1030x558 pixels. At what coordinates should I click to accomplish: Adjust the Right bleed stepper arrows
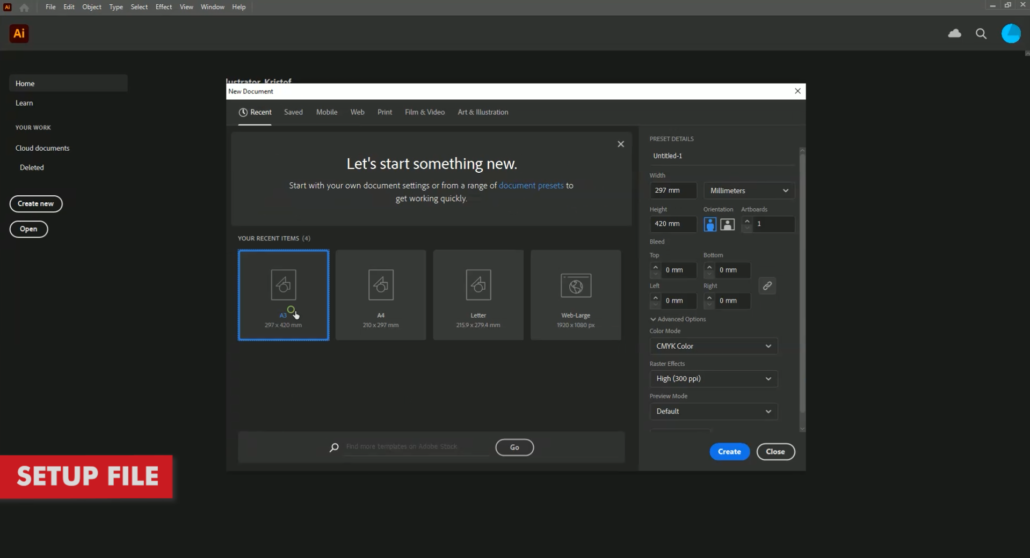709,300
